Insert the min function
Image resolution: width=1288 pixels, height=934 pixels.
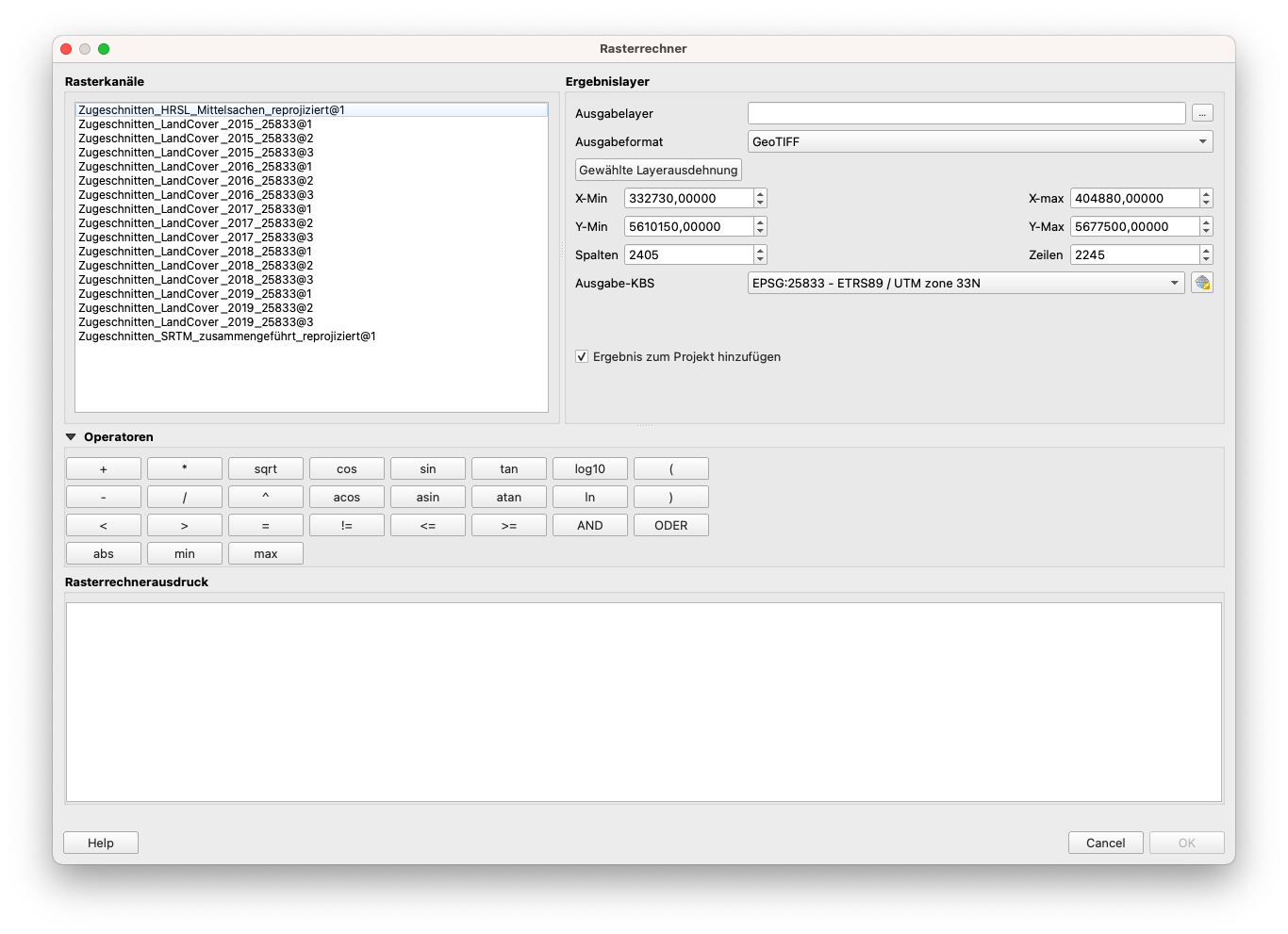click(x=185, y=553)
